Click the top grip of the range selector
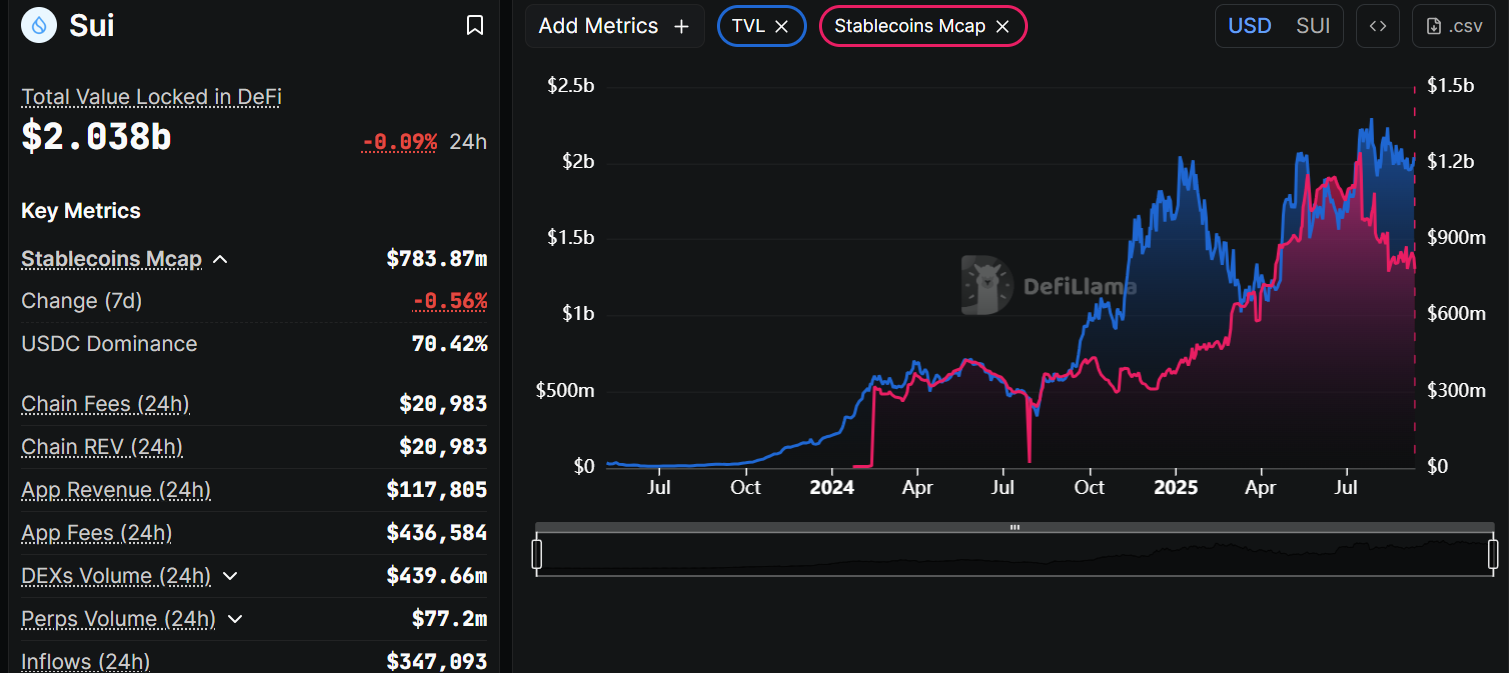 click(x=1015, y=527)
